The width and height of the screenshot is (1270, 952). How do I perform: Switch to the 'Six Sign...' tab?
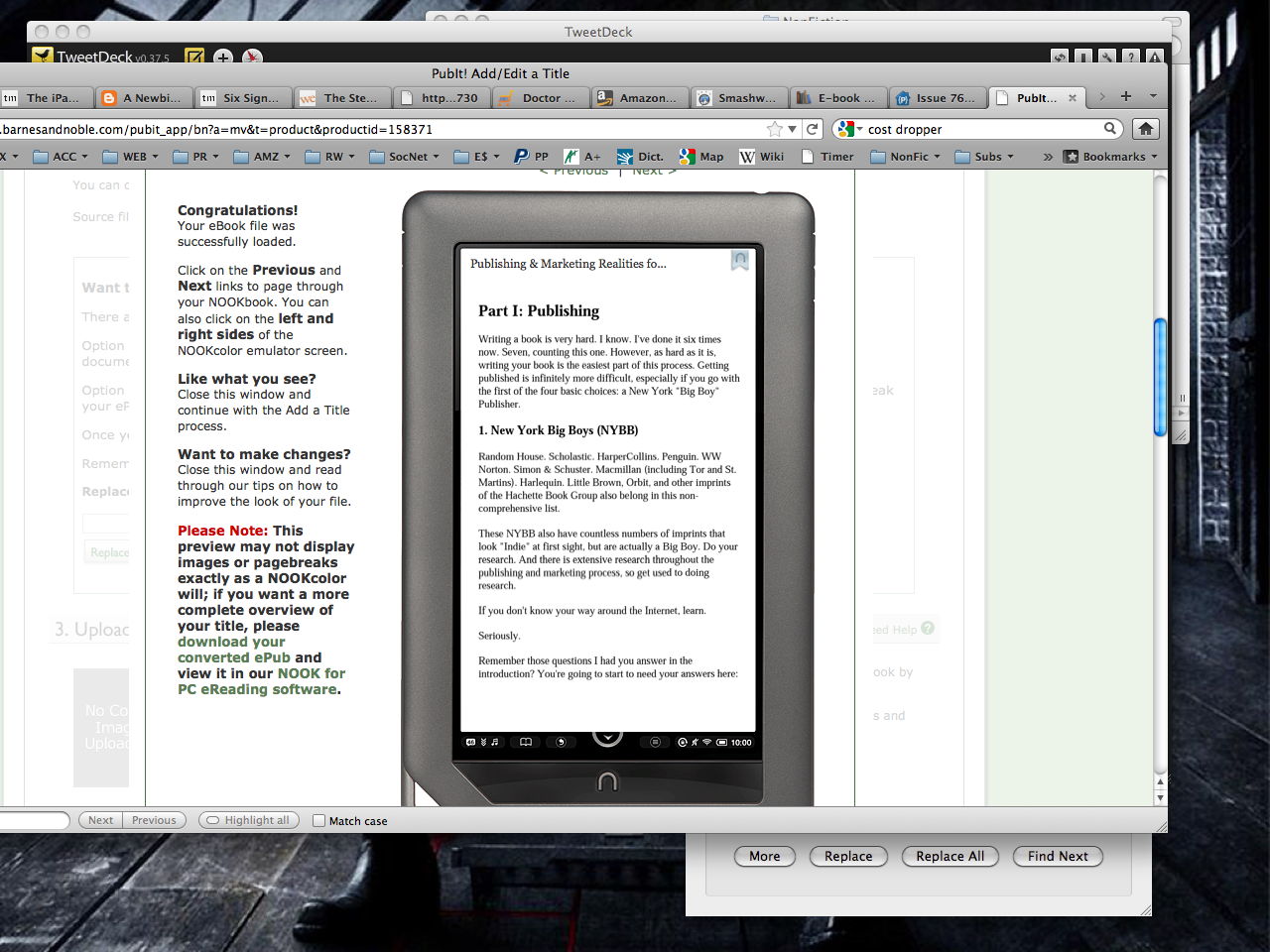click(242, 98)
